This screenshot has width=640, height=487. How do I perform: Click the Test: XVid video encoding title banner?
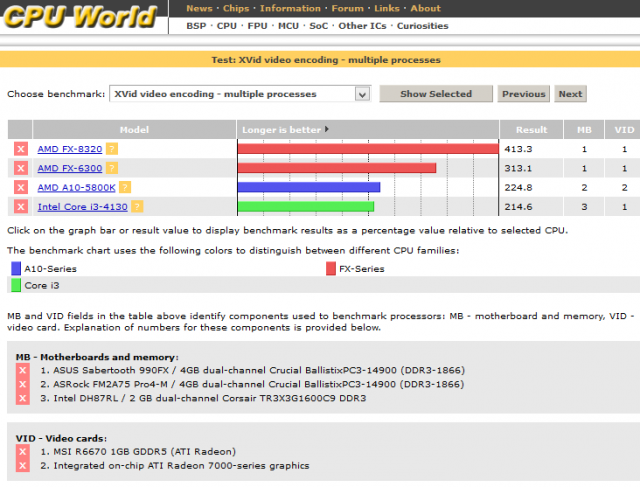tap(320, 60)
